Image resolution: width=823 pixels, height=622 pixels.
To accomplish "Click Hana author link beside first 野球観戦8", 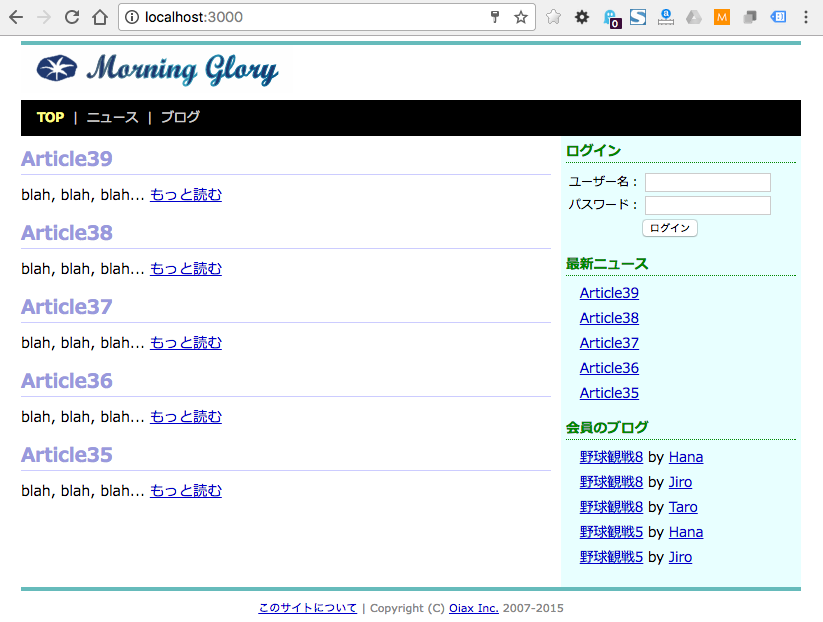I will tap(685, 457).
